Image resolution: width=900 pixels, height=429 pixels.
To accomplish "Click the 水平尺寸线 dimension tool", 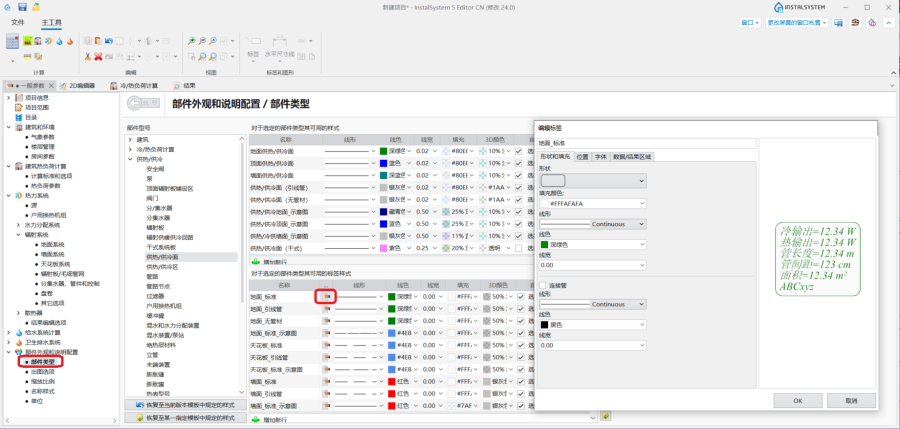I will coord(280,47).
